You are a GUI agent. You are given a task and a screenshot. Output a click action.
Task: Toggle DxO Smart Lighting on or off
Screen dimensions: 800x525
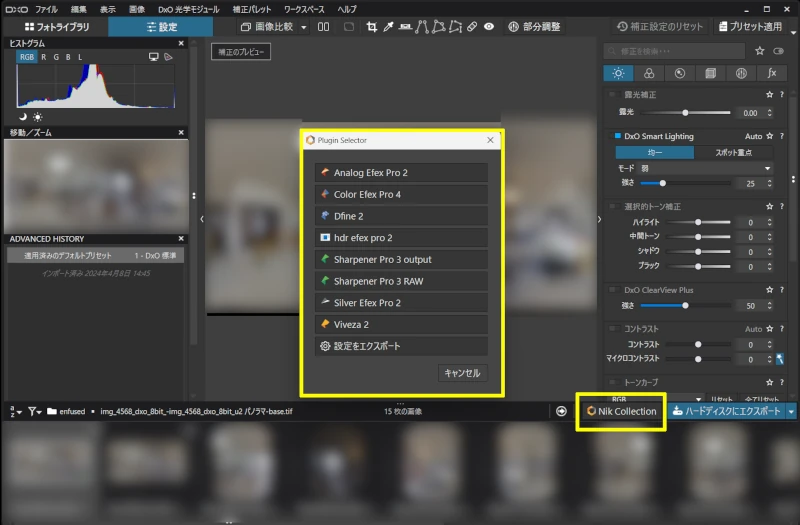(618, 136)
